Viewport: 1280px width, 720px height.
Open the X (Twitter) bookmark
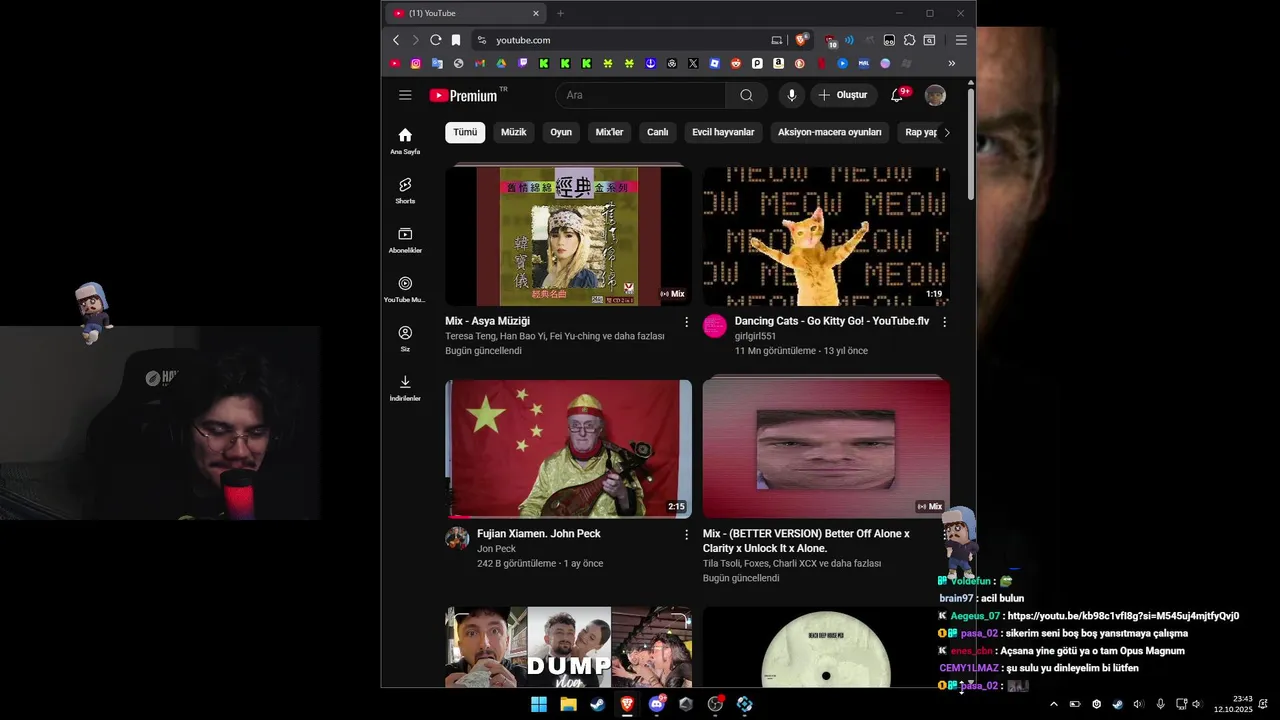click(693, 63)
